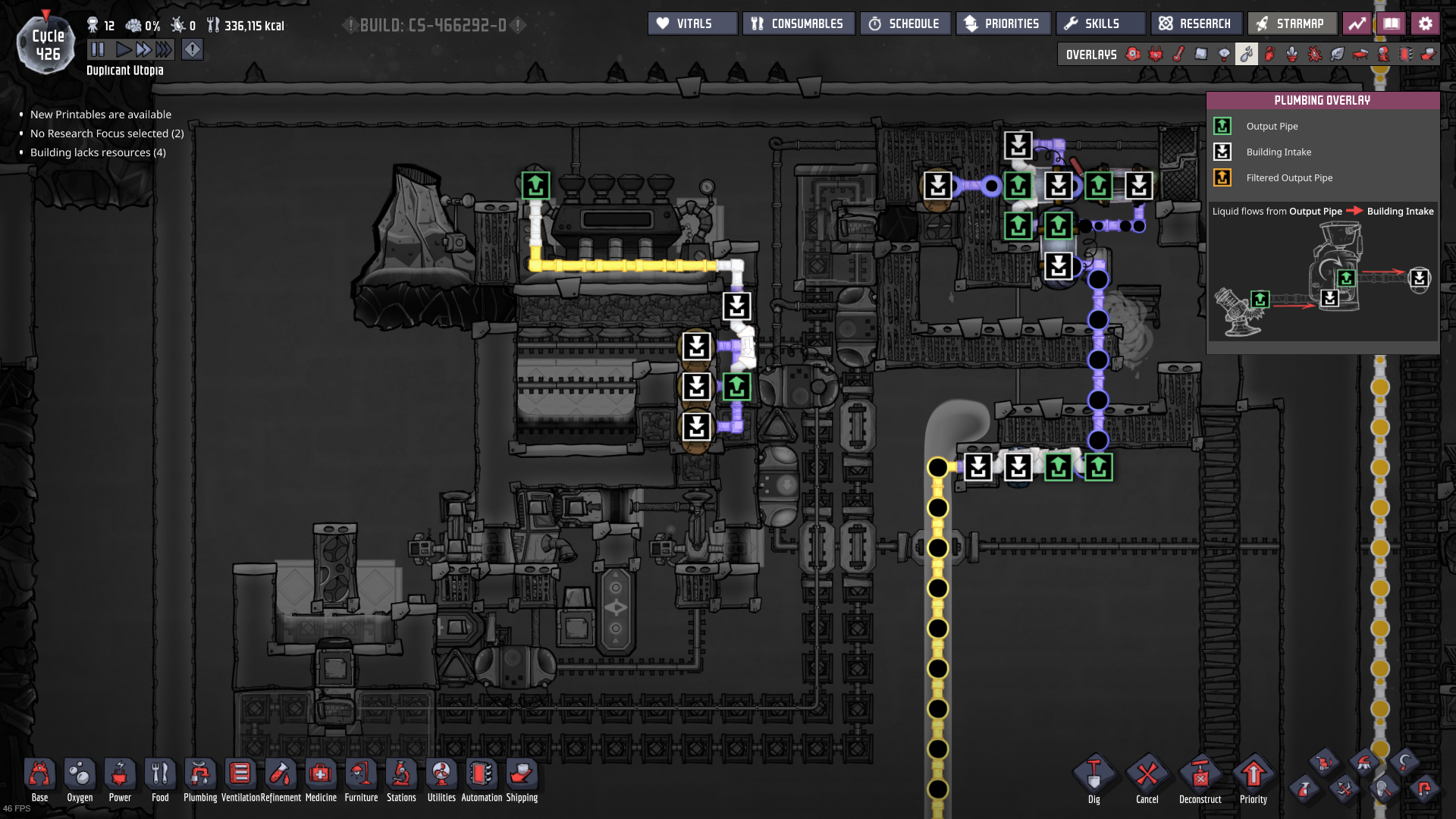
Task: Click the Starmap button
Action: coord(1291,24)
